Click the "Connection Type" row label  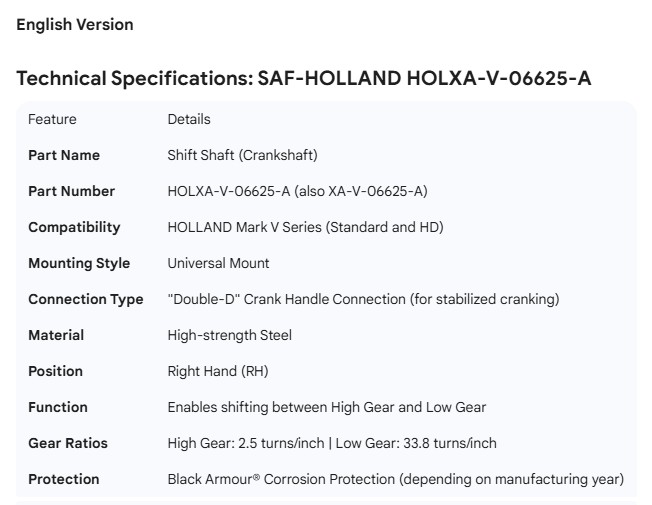point(86,299)
